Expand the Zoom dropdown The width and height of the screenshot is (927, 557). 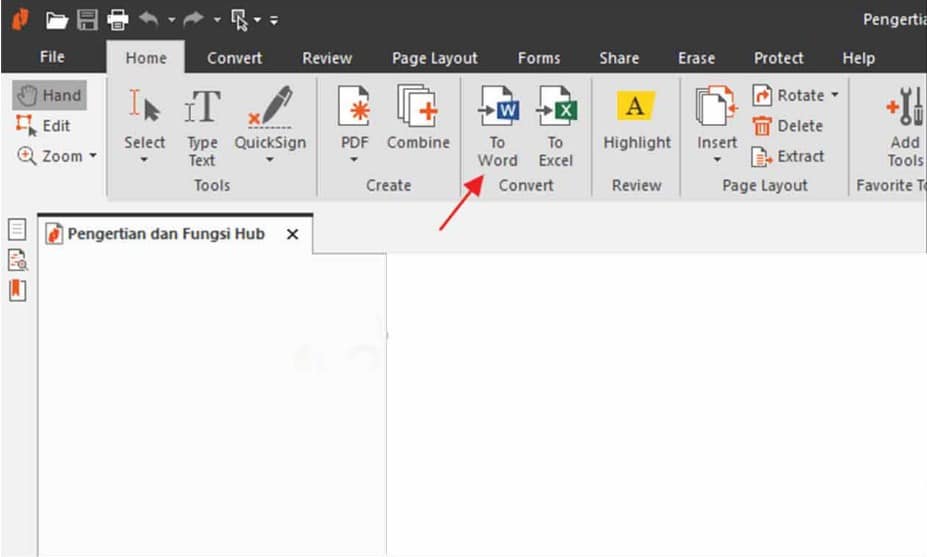click(93, 156)
